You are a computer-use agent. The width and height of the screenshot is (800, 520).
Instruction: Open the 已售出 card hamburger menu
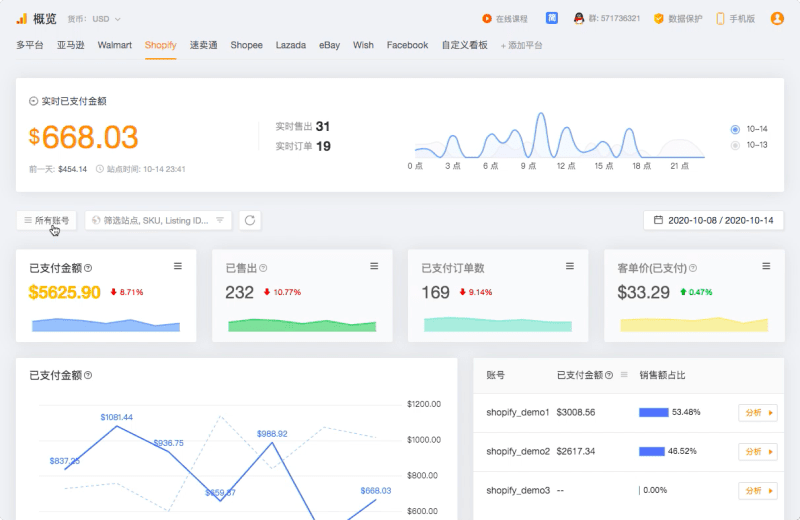click(x=374, y=266)
